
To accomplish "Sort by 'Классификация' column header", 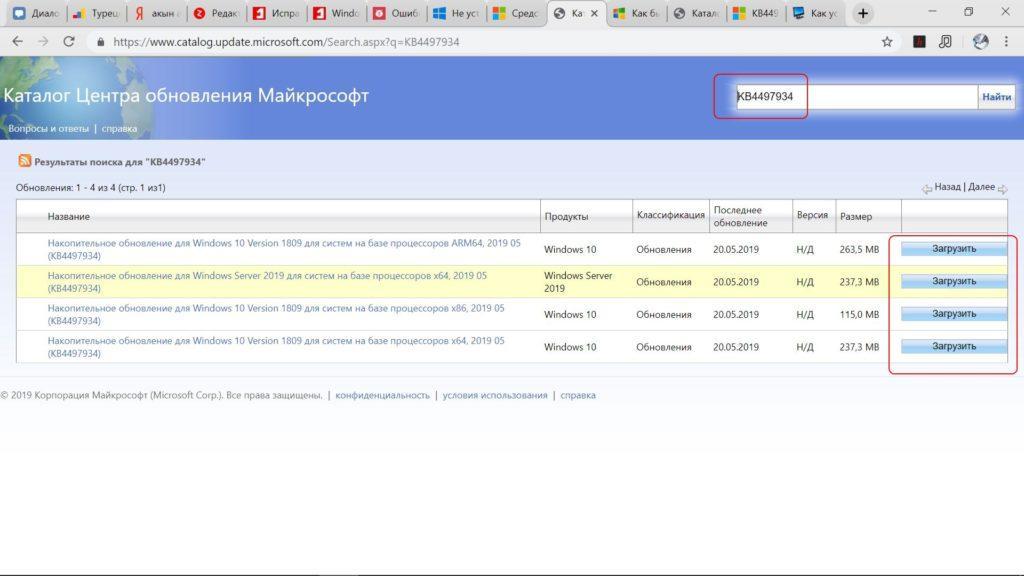I will (x=671, y=215).
